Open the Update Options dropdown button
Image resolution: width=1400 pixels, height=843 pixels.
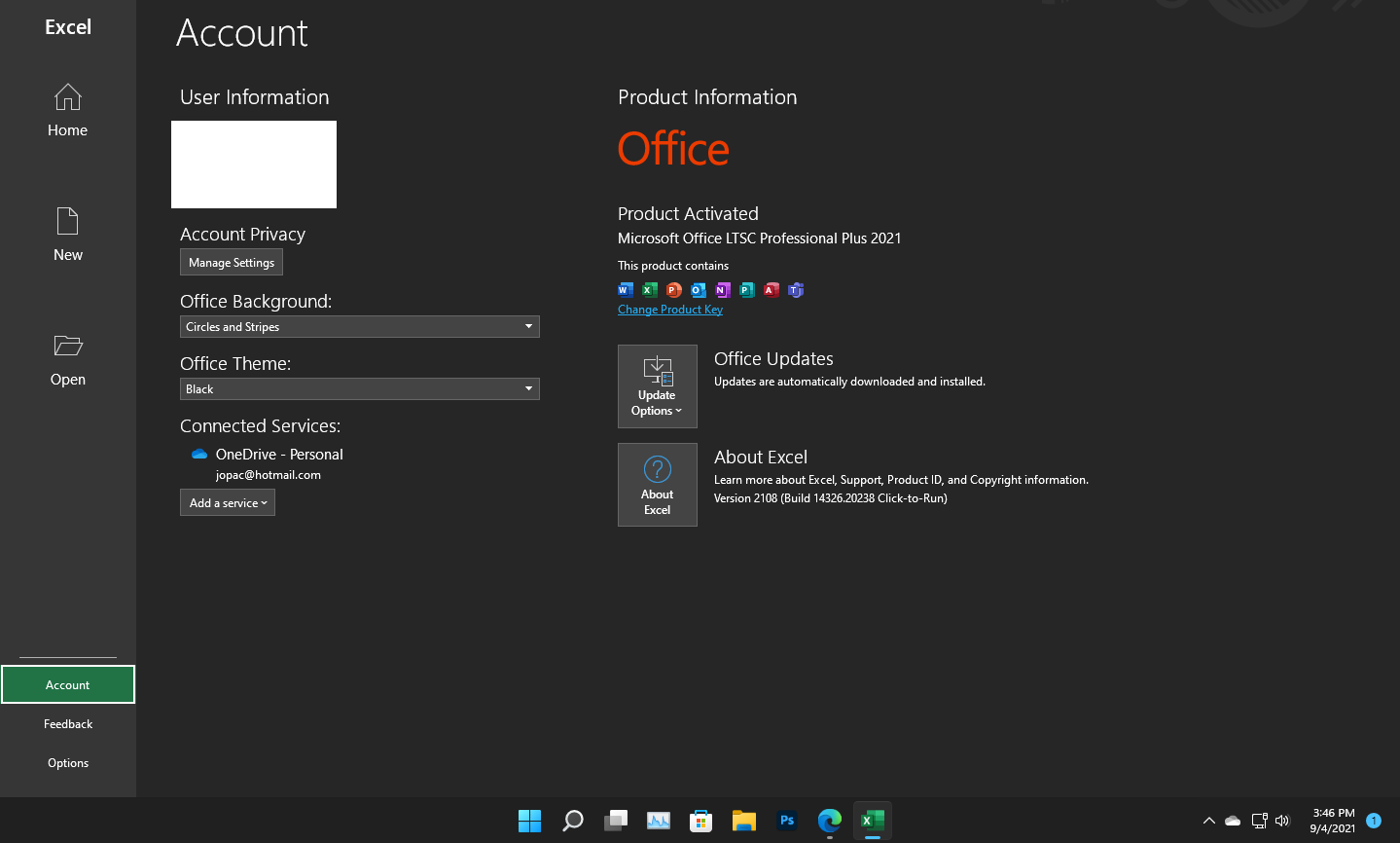click(x=658, y=386)
